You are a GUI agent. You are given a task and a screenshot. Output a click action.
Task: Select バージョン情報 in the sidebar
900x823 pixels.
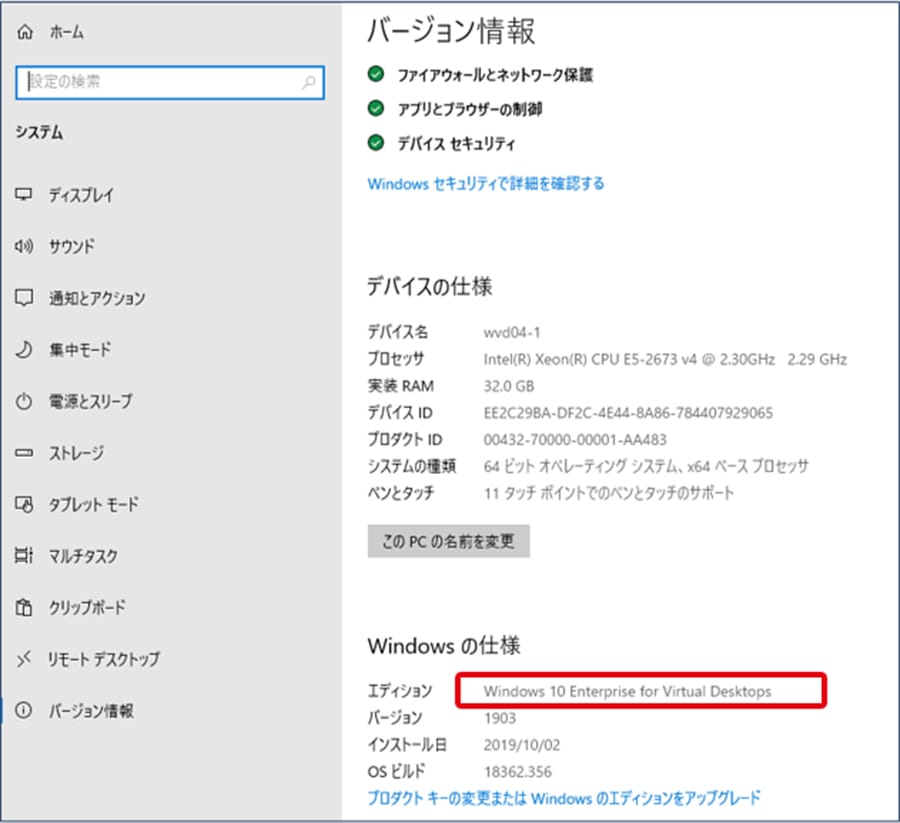91,711
